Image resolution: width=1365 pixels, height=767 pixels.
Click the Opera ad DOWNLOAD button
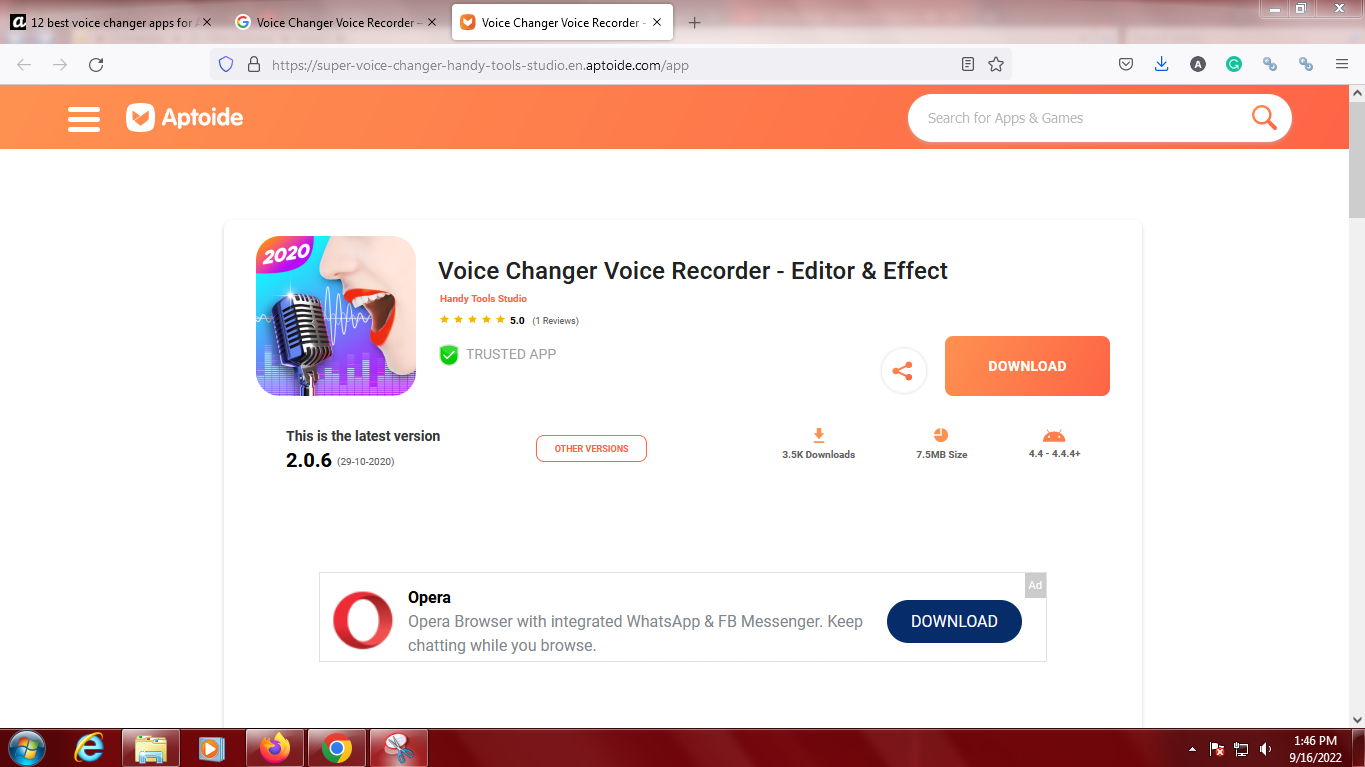click(x=954, y=621)
